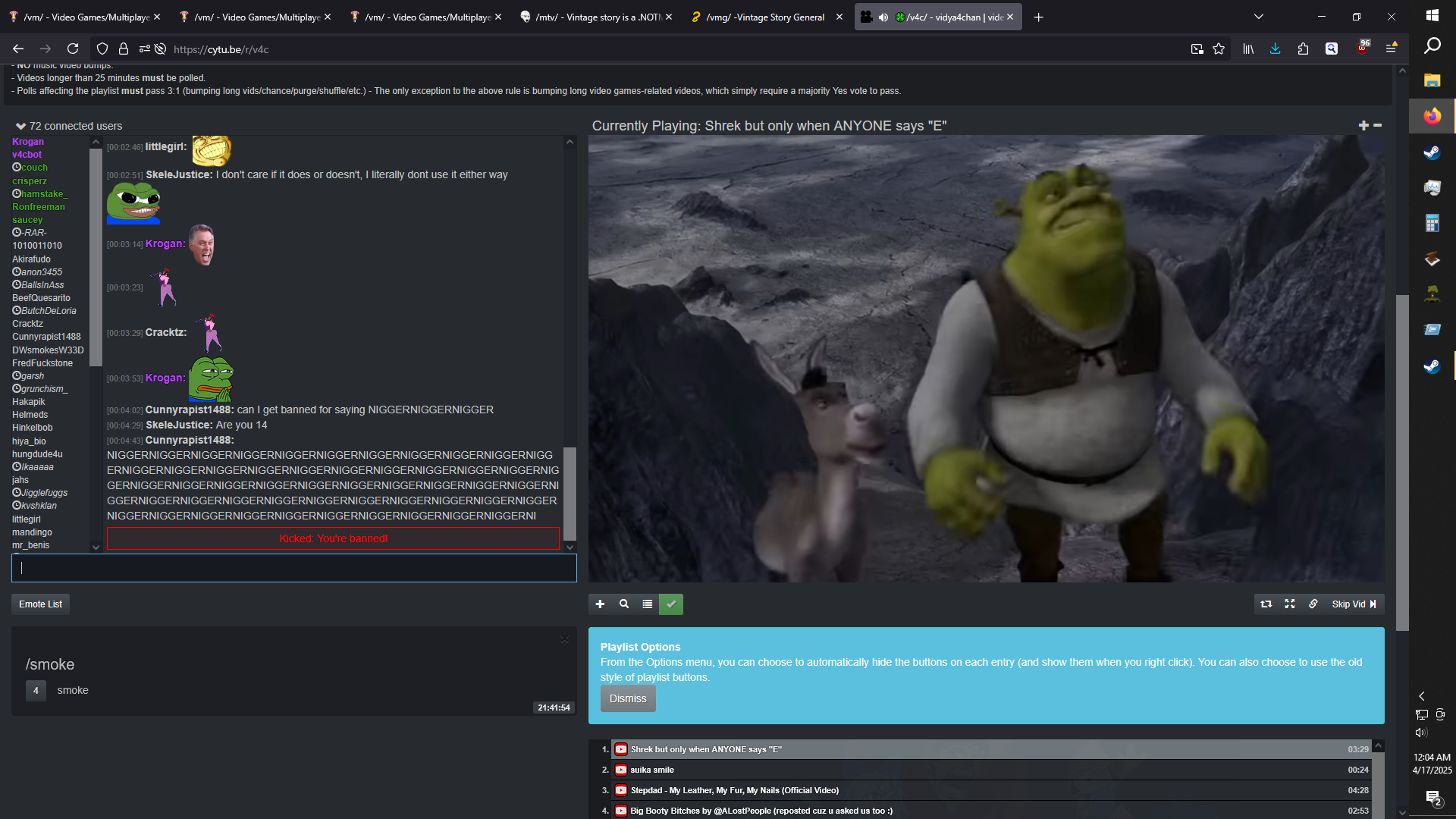
Task: Open the downloads panel arrow icon
Action: click(x=1276, y=49)
